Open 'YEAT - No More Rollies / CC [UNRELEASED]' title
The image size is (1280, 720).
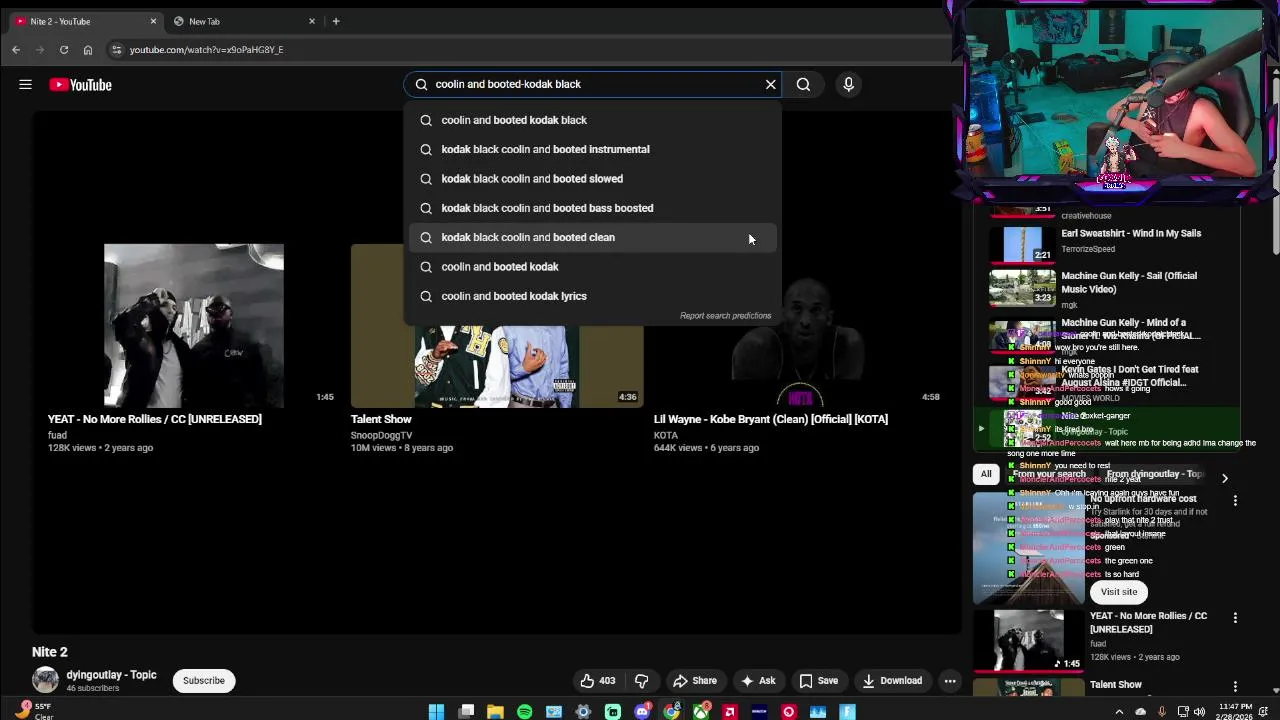[x=155, y=419]
